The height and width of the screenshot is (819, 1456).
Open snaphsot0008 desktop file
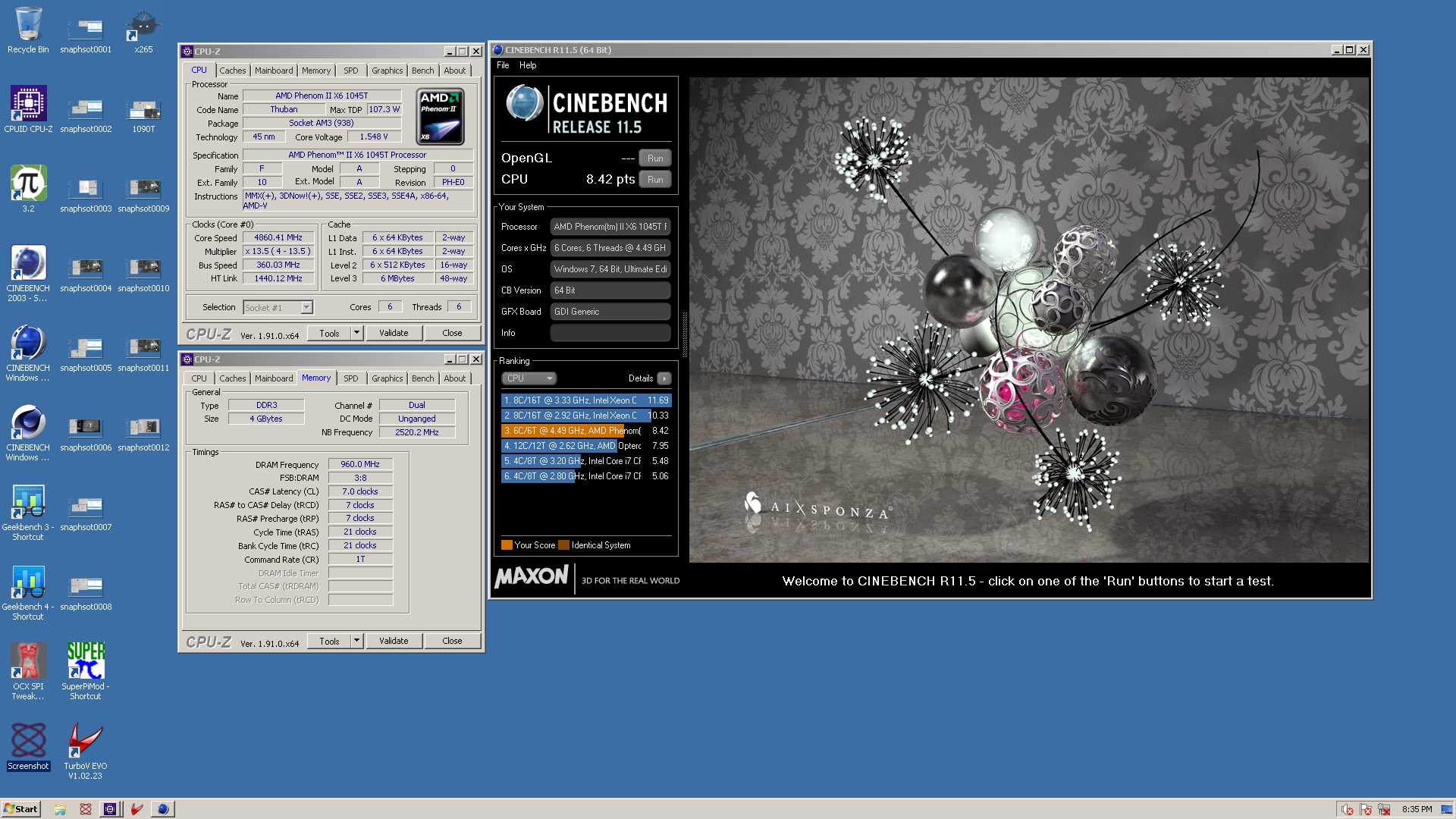coord(86,591)
